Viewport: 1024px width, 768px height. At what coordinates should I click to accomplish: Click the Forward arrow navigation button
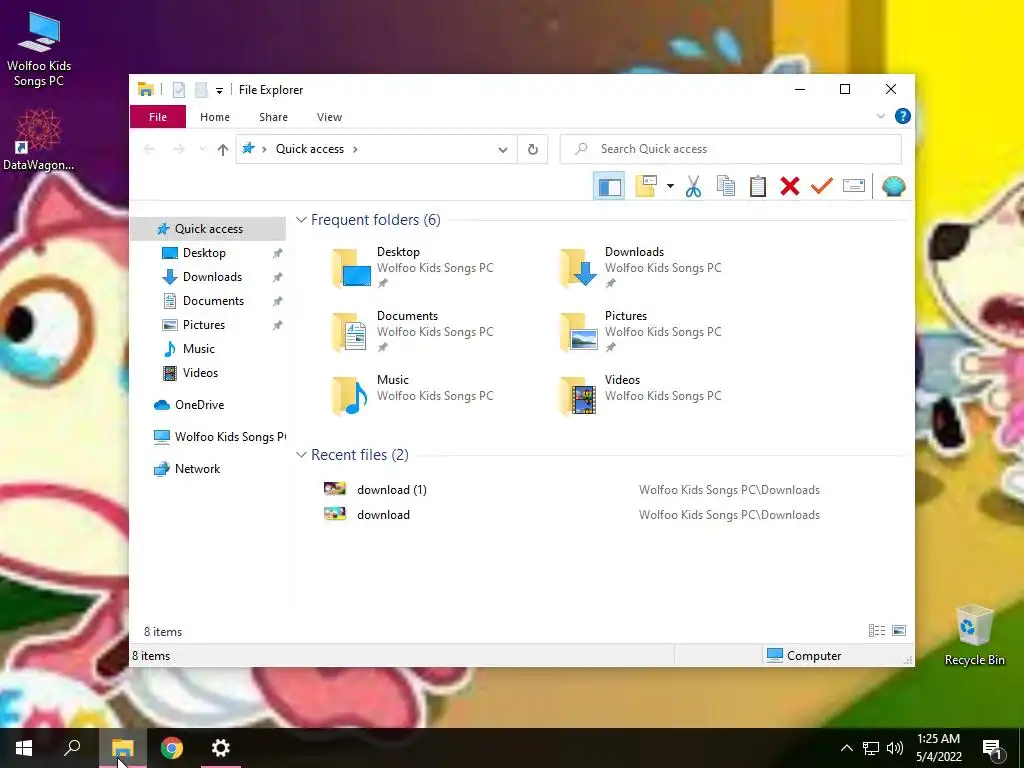(179, 150)
